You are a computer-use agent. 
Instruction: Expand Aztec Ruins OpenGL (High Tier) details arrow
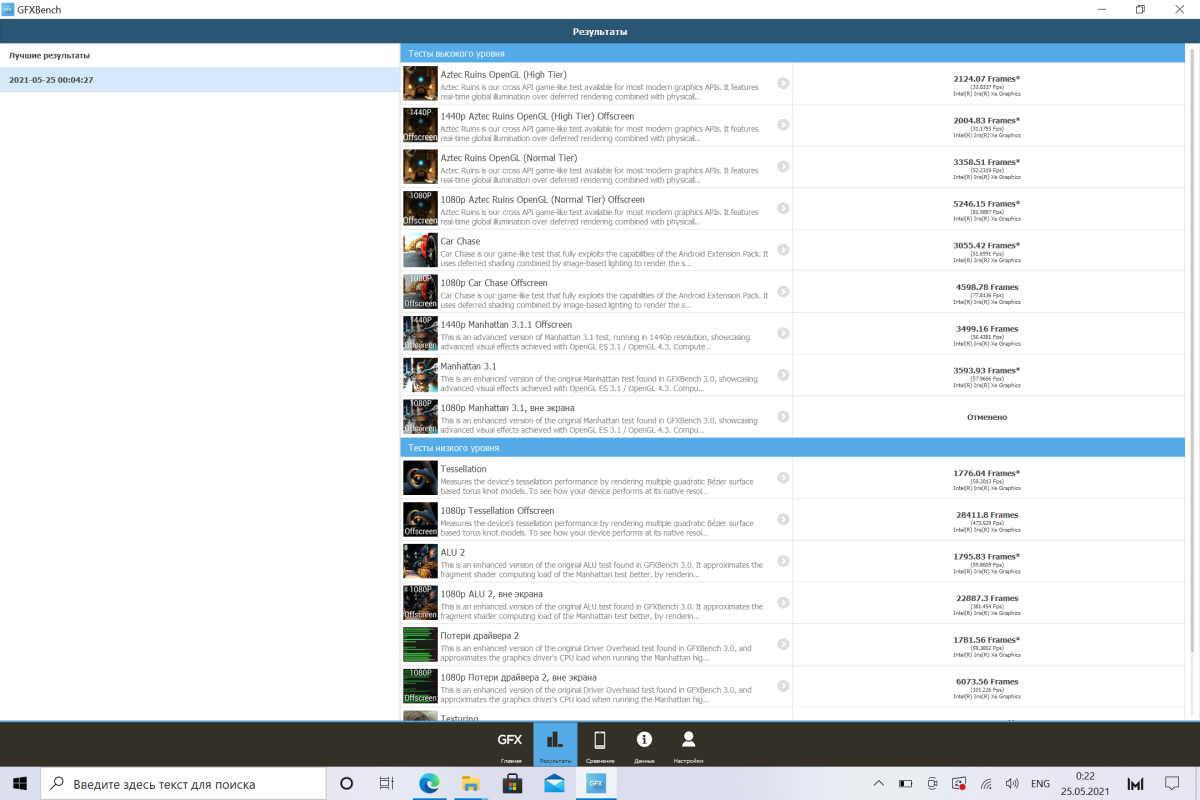point(783,83)
